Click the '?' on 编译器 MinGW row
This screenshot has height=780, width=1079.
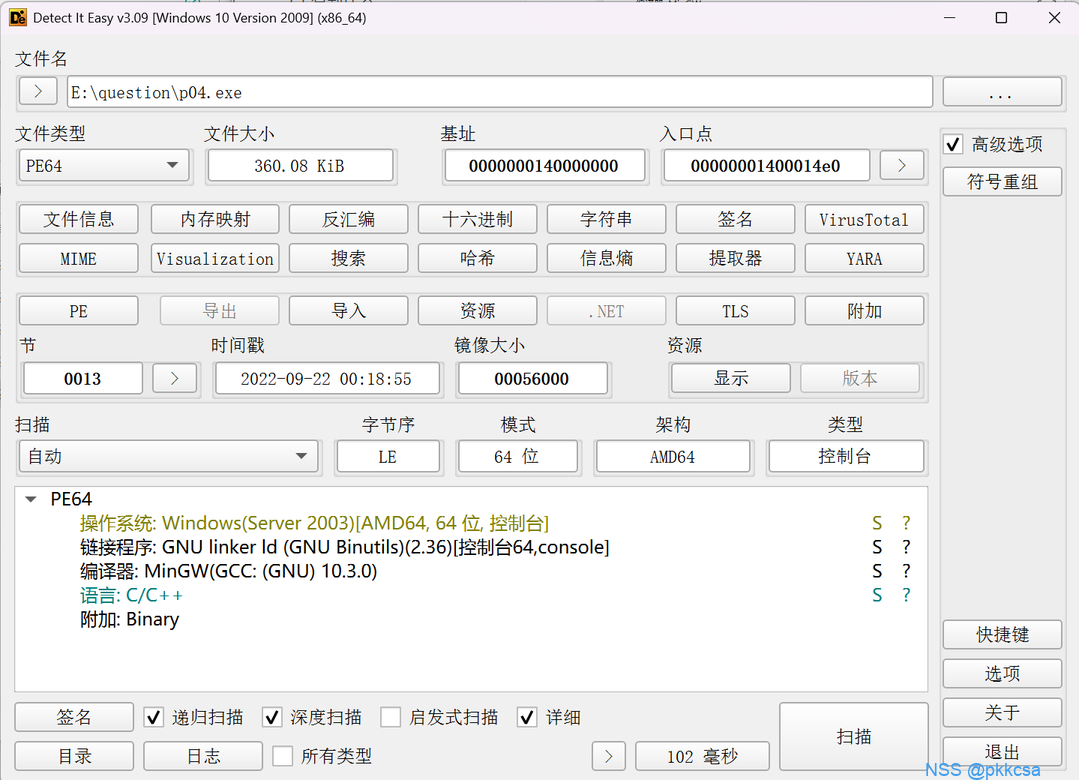pos(906,571)
